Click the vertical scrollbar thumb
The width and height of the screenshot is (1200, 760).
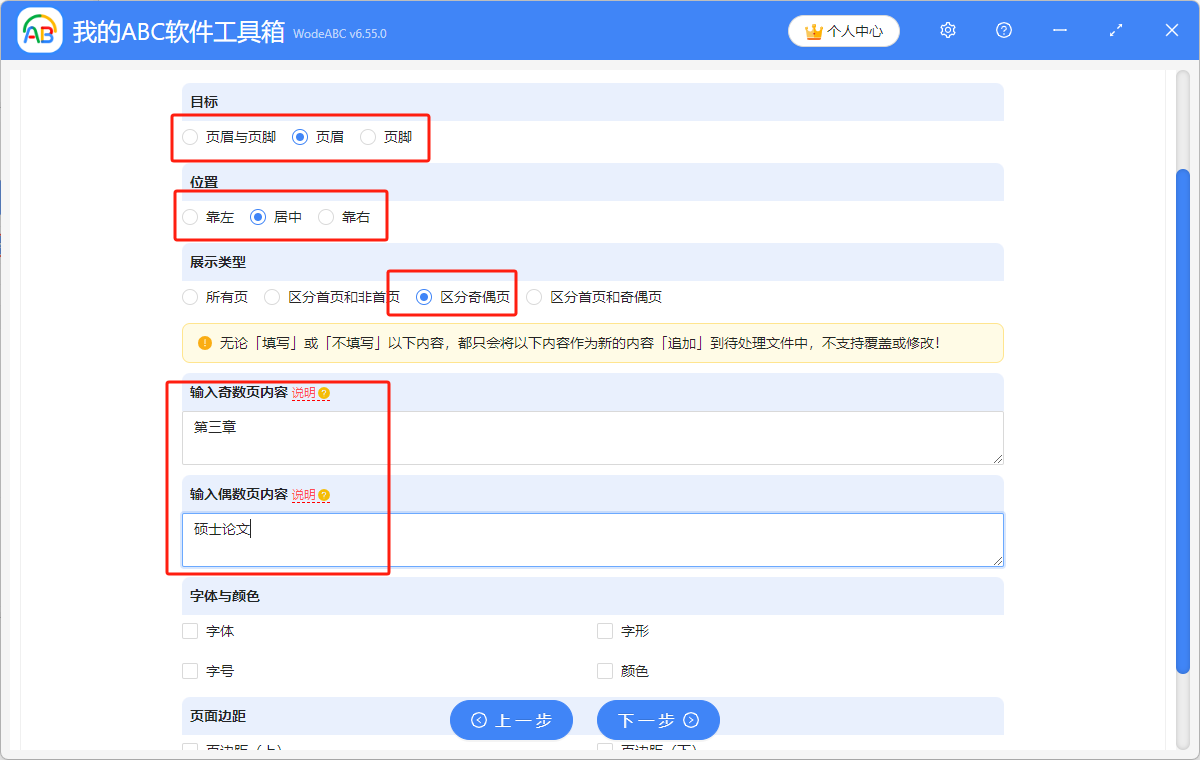point(1182,420)
